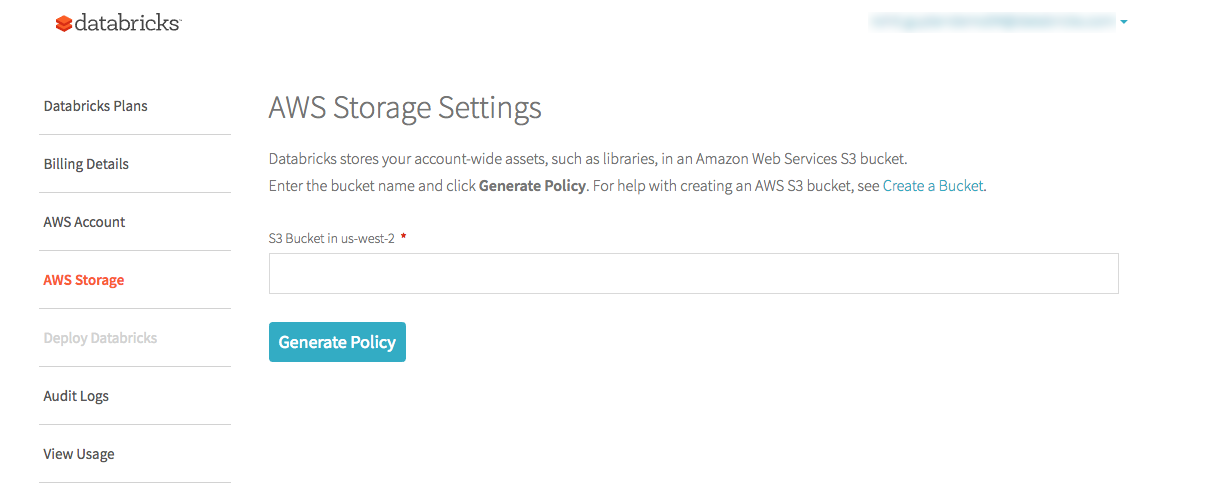The height and width of the screenshot is (495, 1207).
Task: Open the Databricks Plans section
Action: click(95, 106)
